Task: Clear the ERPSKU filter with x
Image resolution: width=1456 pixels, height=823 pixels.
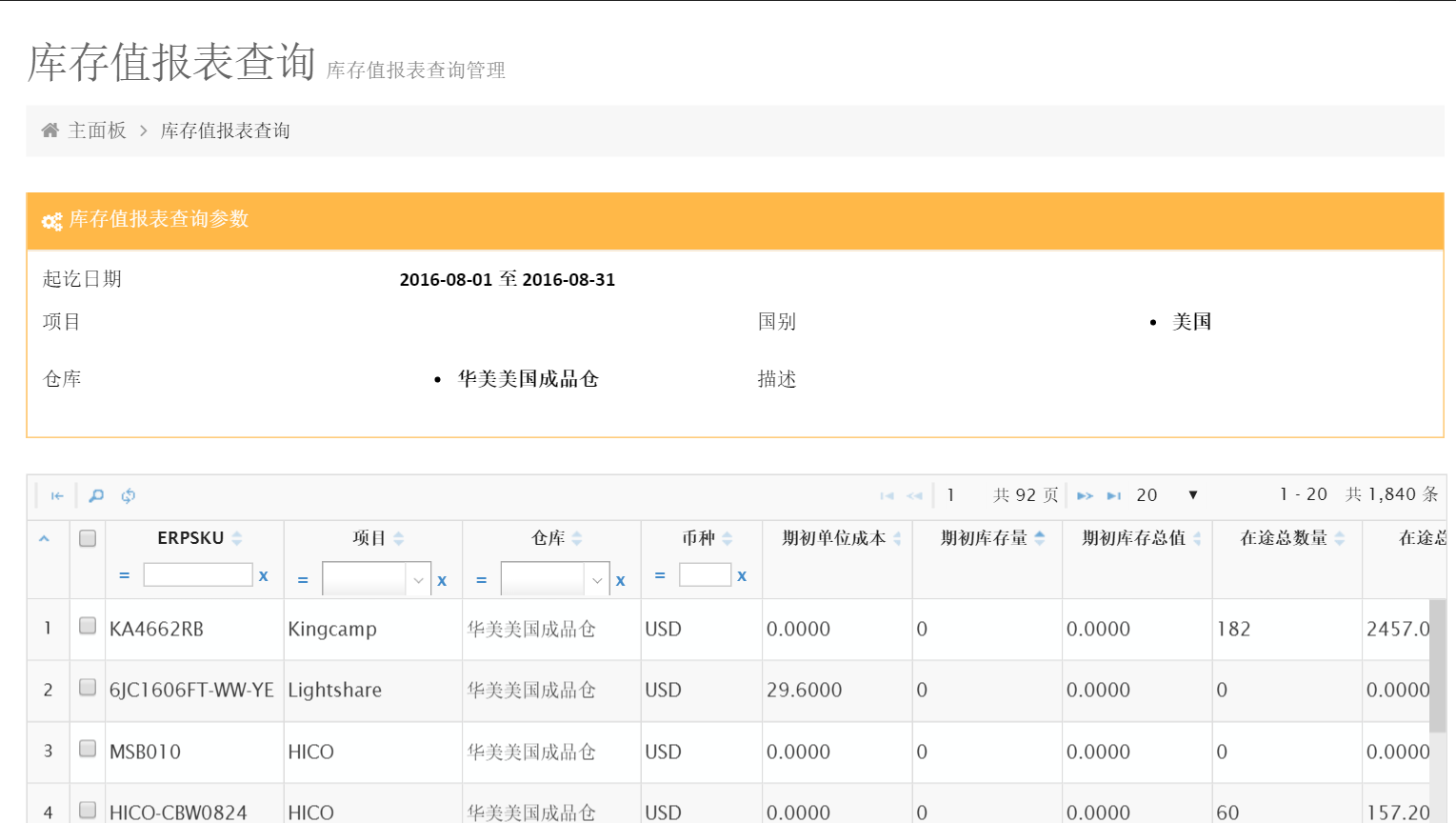Action: (x=264, y=575)
